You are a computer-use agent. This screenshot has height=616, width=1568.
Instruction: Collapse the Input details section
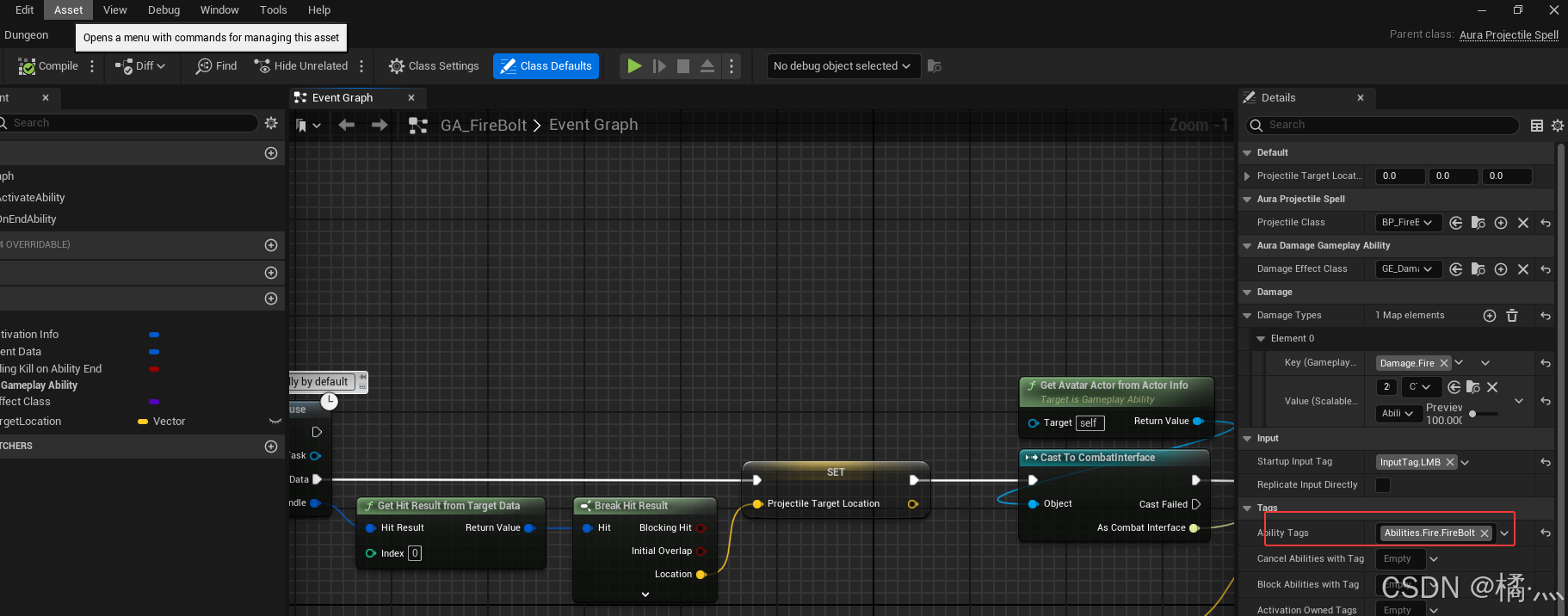[1247, 439]
